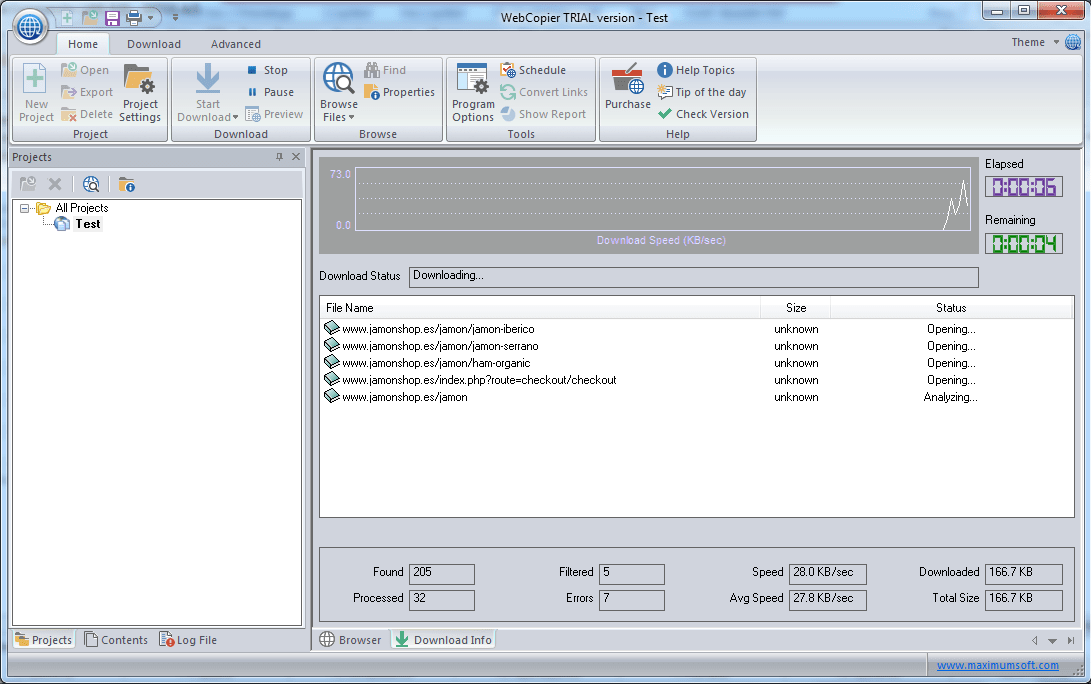This screenshot has width=1091, height=684.
Task: Show the Tip of the day
Action: pos(701,92)
